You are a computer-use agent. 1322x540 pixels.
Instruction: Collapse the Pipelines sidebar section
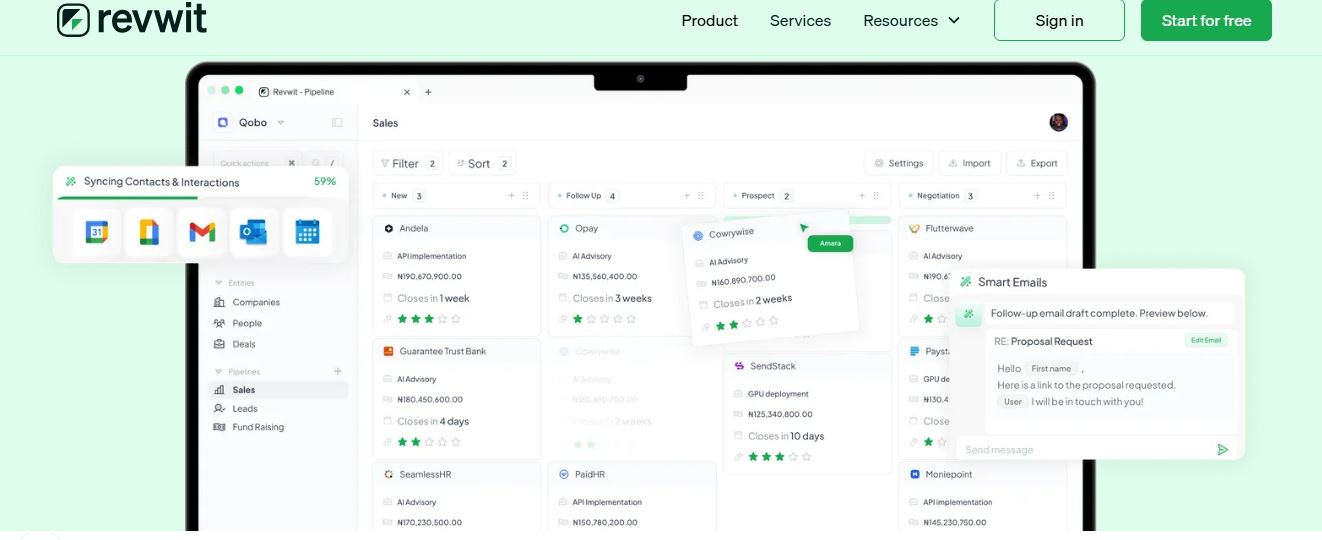coord(219,371)
